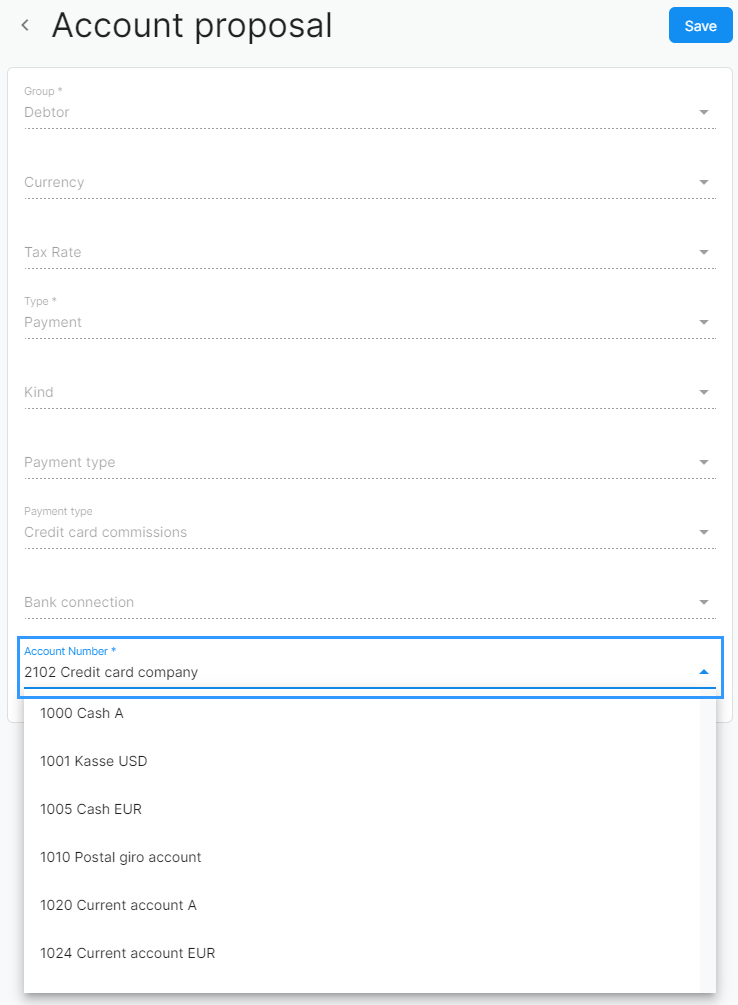Choose 1001 Kasse USD from list
Image resolution: width=738 pixels, height=1005 pixels.
coord(362,761)
